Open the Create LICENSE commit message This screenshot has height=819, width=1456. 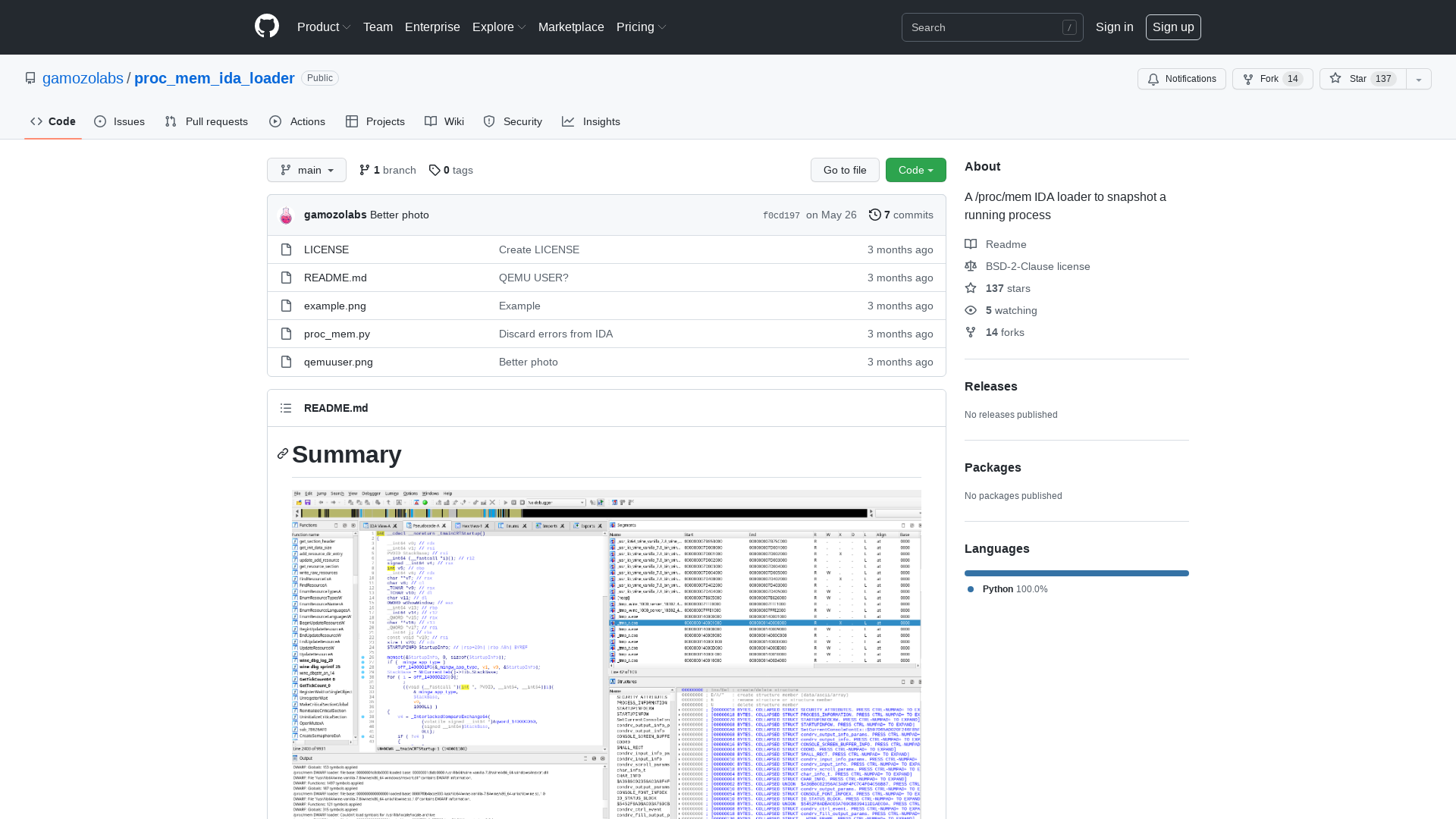click(539, 249)
